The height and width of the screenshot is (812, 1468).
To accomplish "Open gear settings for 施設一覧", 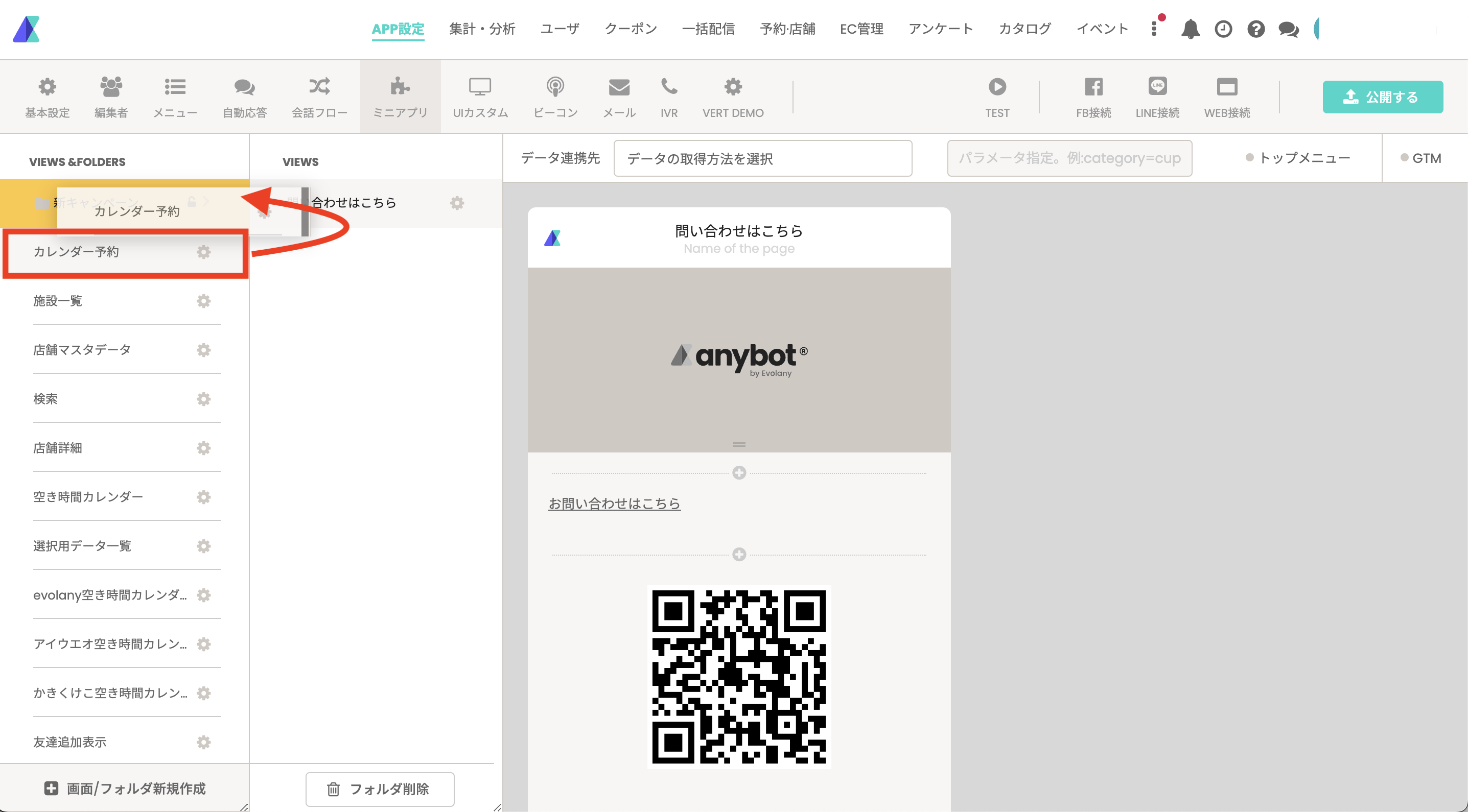I will 203,301.
